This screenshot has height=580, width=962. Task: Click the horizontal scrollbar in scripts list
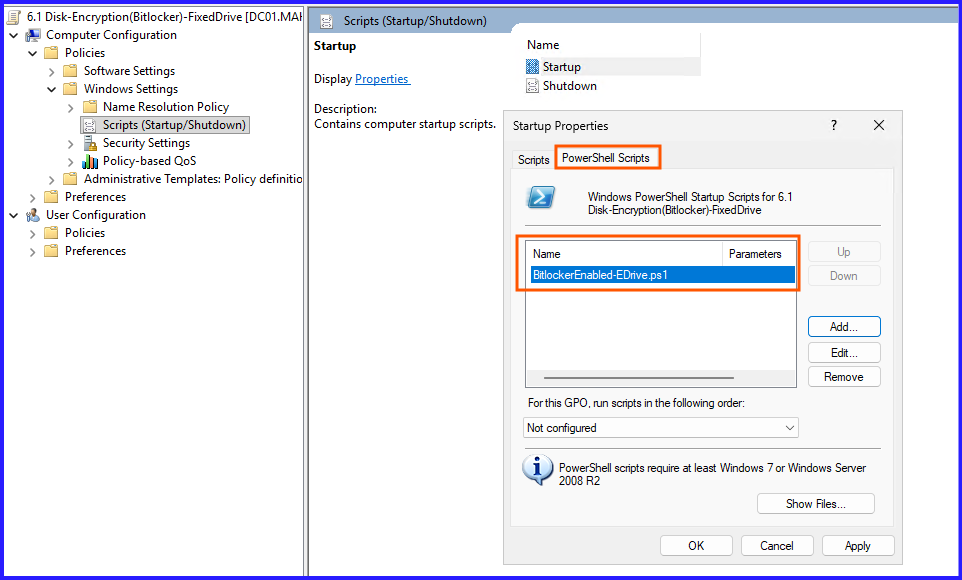click(639, 378)
